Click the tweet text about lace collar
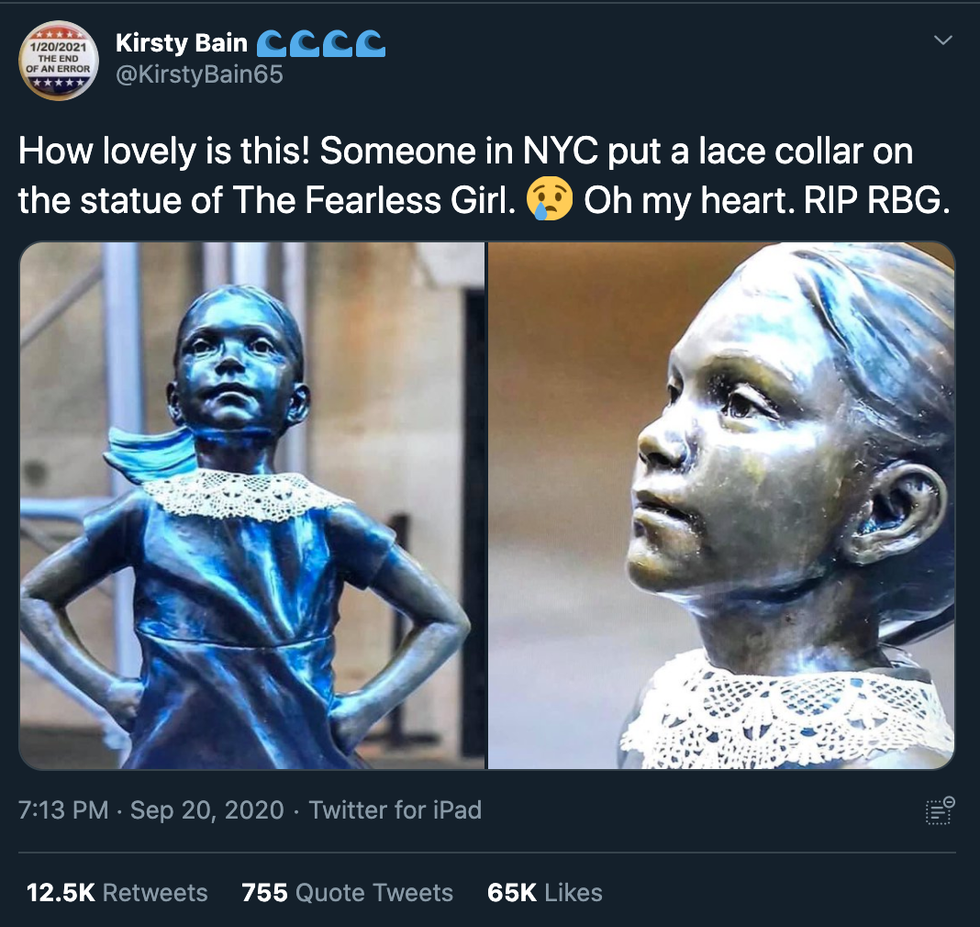 click(x=484, y=176)
